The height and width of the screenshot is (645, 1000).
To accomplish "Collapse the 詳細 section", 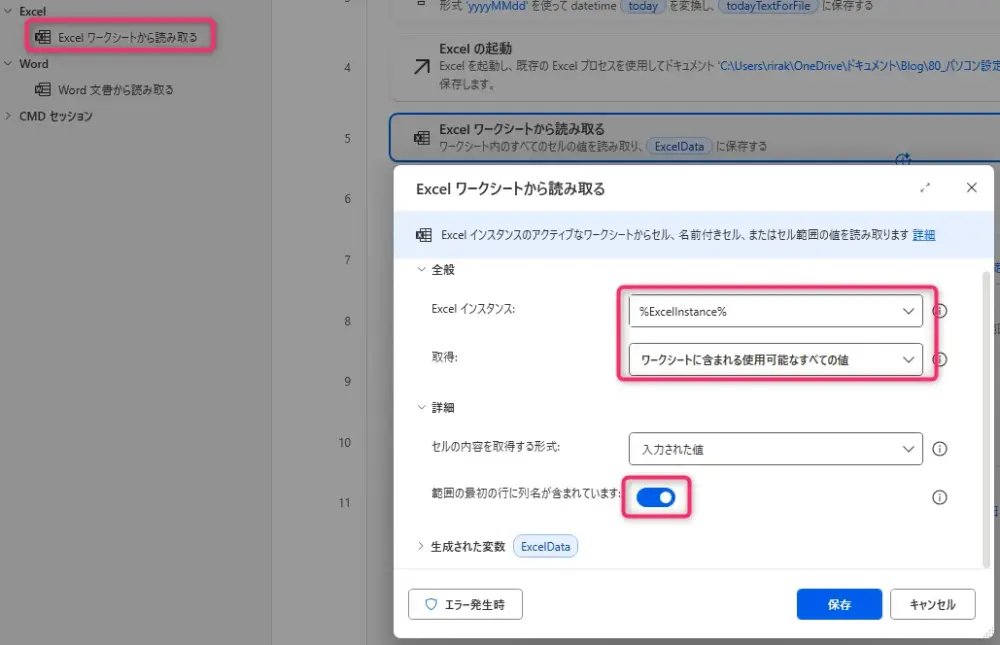I will pyautogui.click(x=420, y=407).
